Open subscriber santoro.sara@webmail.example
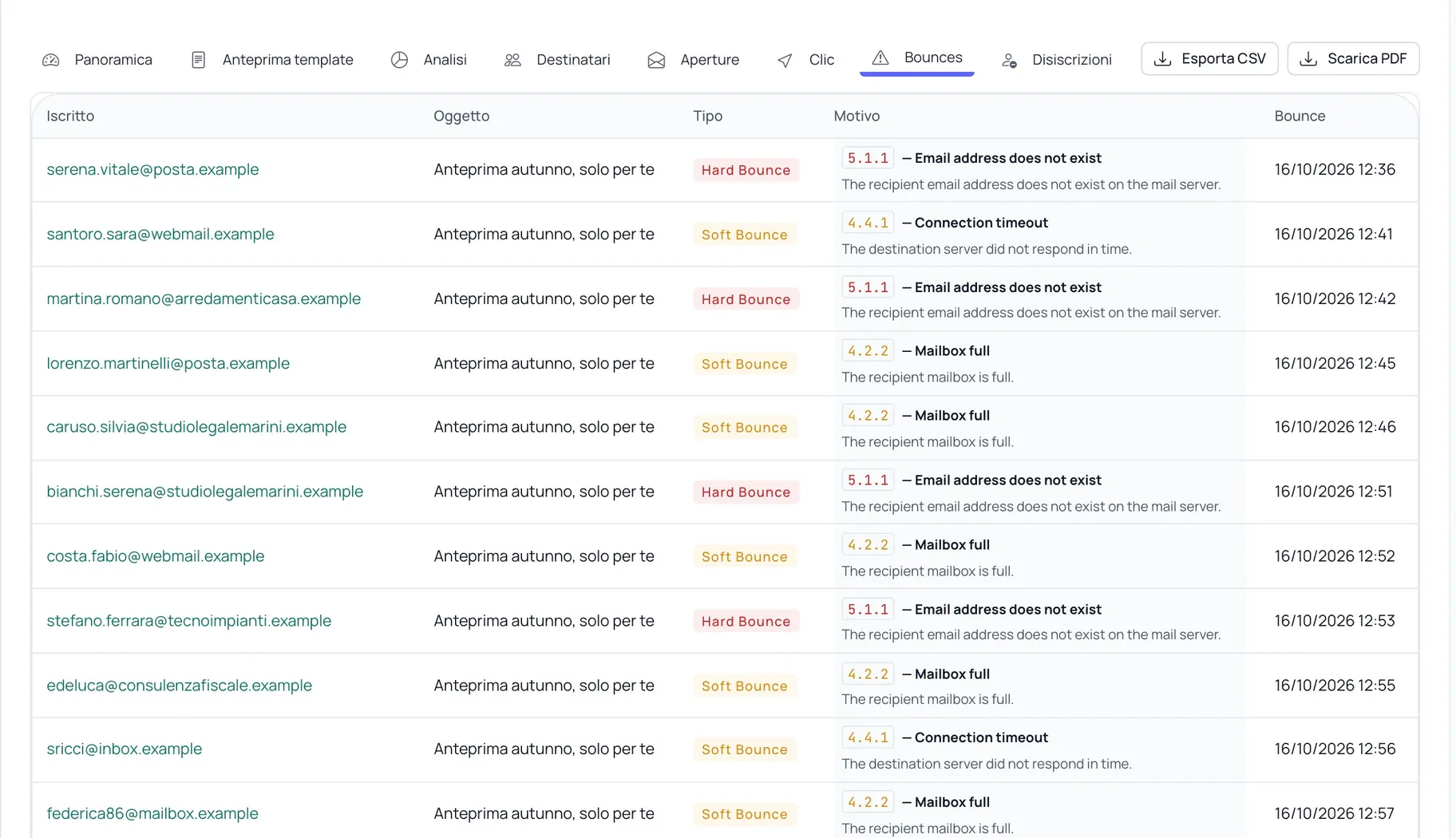Screen dimensions: 1456x838 click(160, 234)
